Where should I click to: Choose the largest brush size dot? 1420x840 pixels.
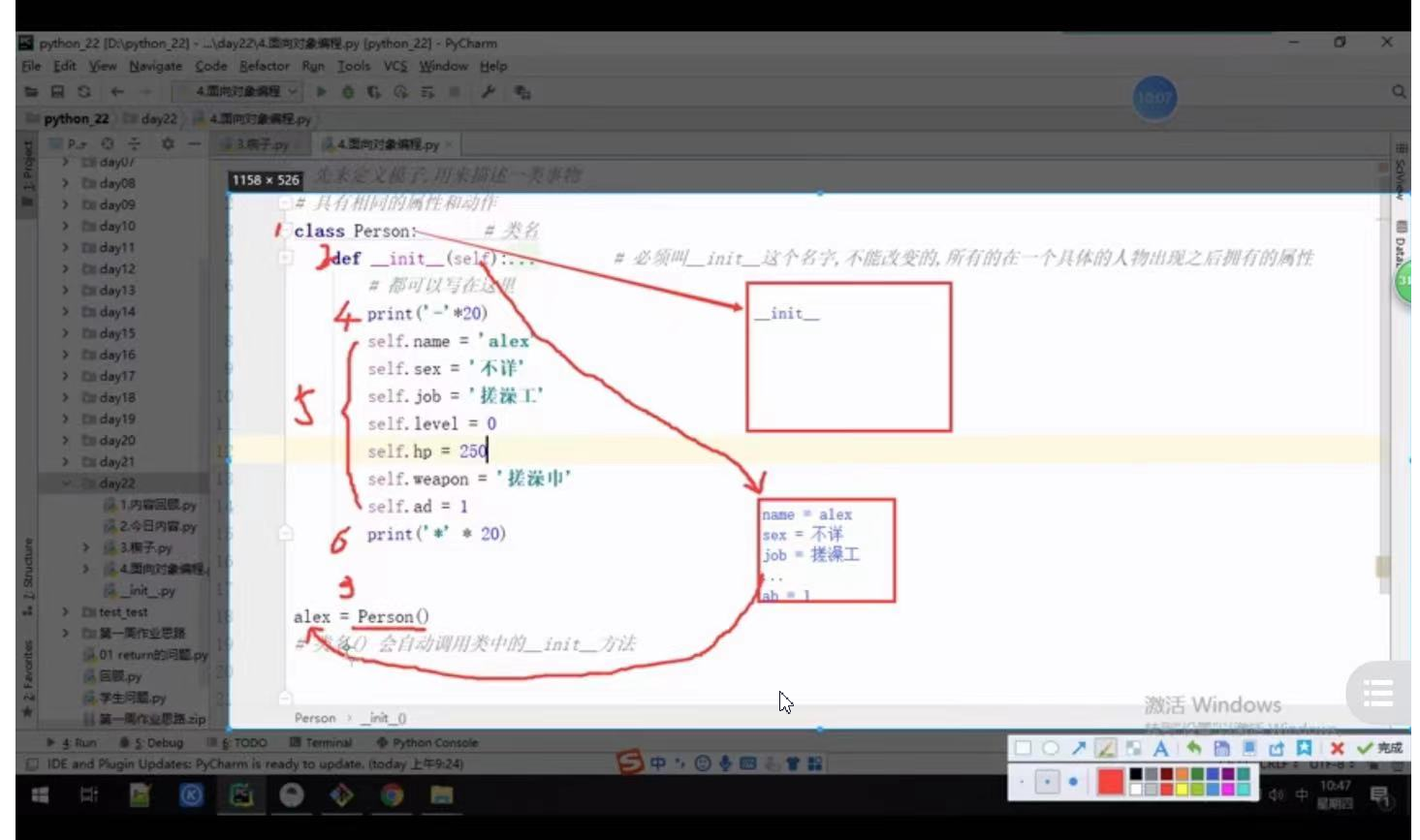point(1073,782)
